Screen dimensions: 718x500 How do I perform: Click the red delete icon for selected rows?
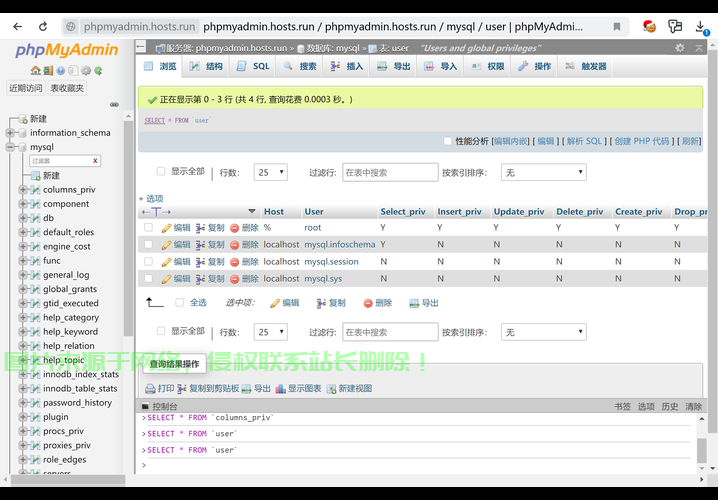[x=368, y=303]
